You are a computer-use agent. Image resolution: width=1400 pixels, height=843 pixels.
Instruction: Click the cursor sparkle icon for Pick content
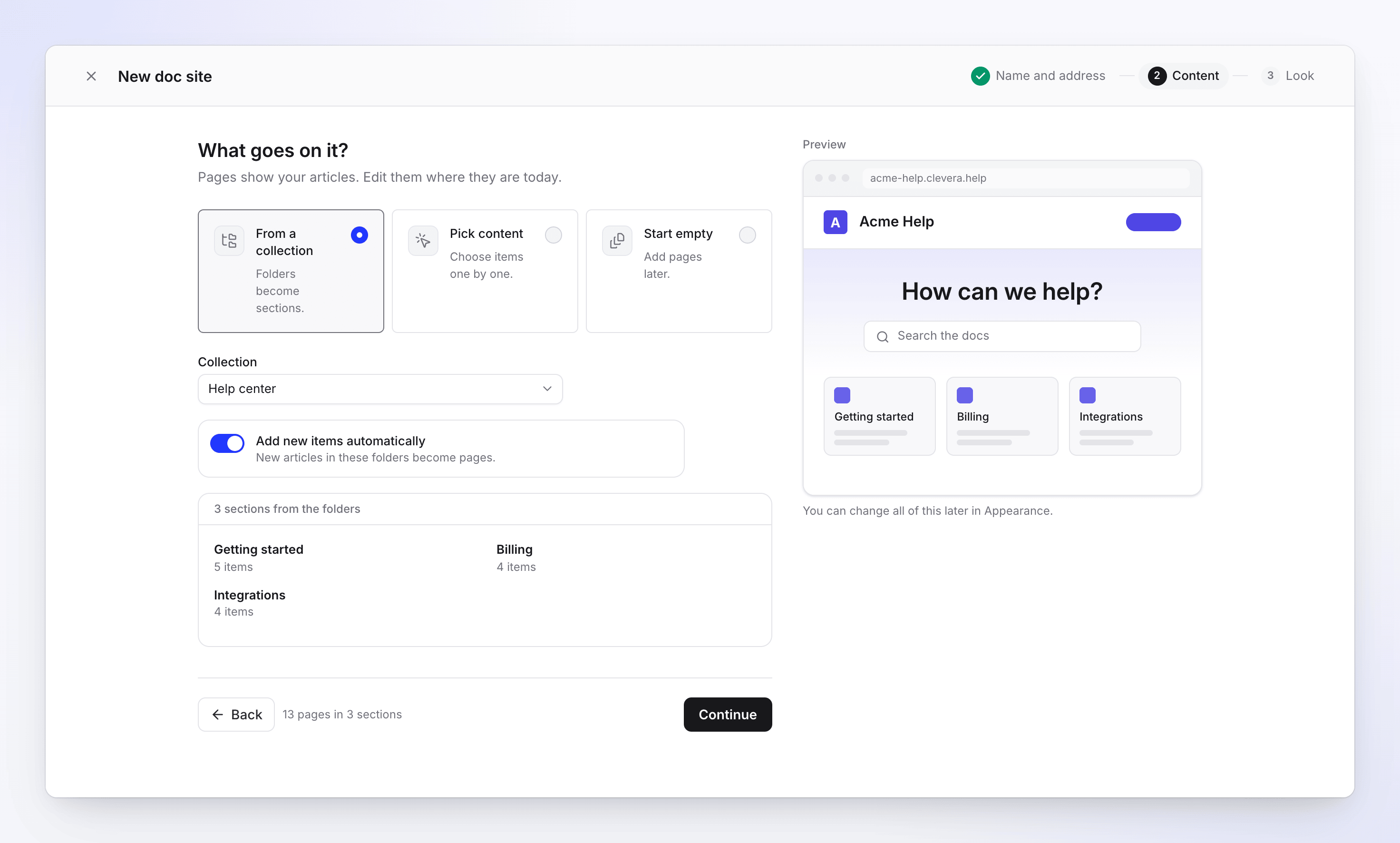423,240
